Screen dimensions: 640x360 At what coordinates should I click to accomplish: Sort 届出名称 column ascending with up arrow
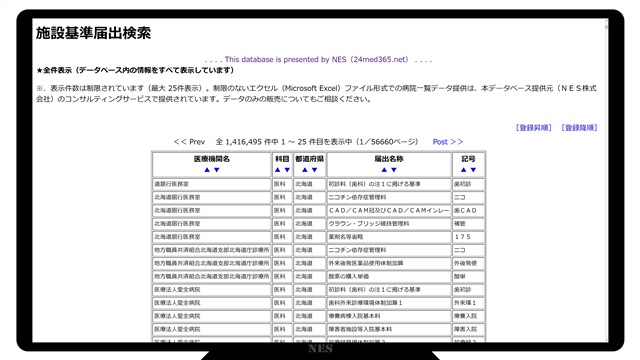pos(384,170)
